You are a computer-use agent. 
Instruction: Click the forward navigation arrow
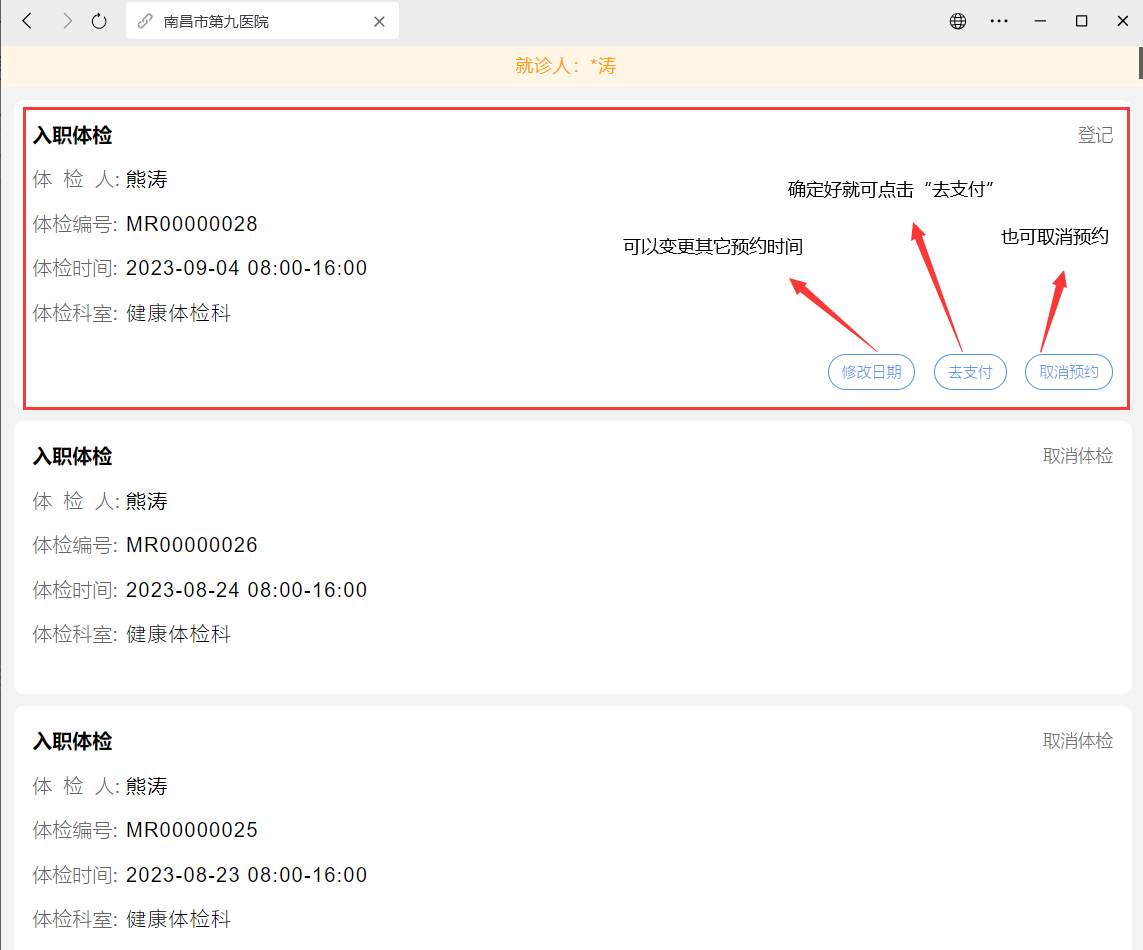67,21
